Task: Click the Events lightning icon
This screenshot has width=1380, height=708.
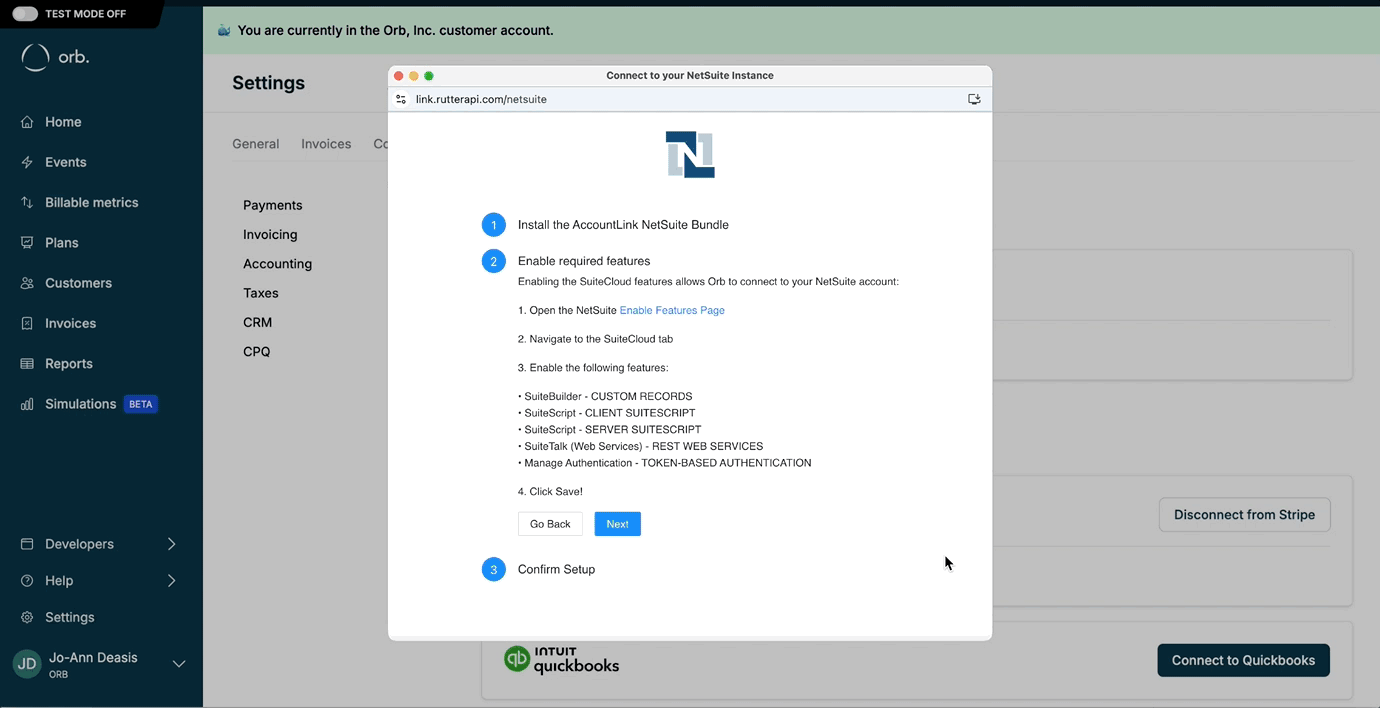Action: coord(27,162)
